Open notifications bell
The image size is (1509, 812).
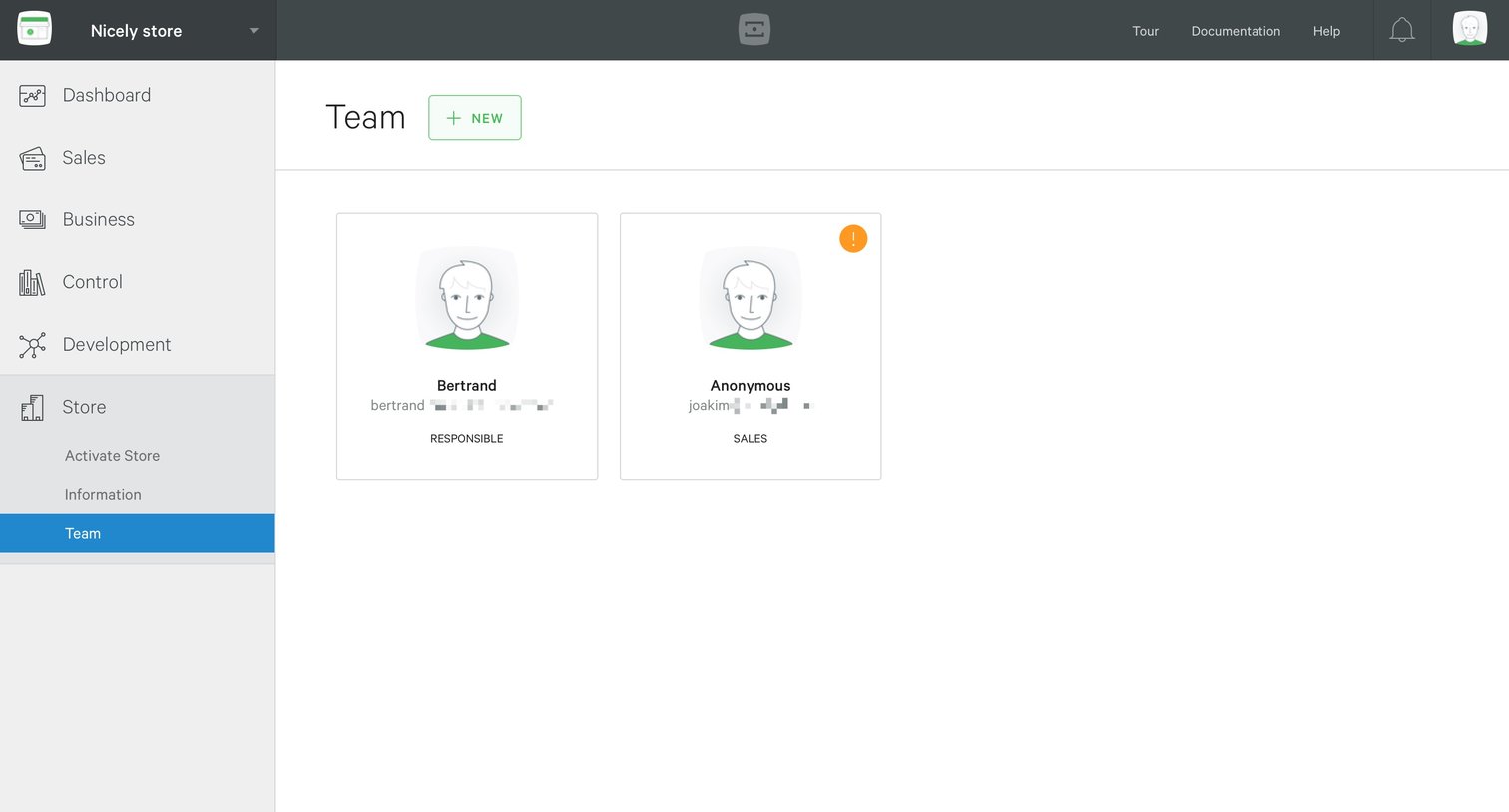tap(1402, 30)
